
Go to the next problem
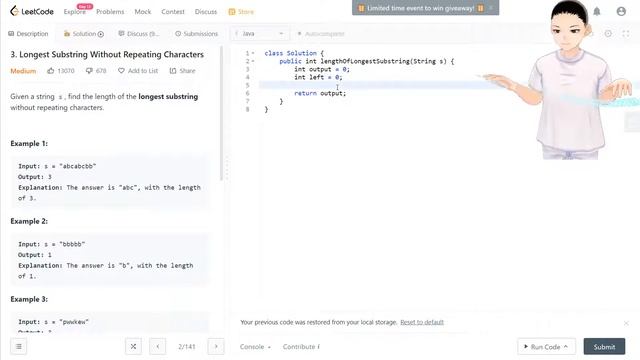pos(216,347)
